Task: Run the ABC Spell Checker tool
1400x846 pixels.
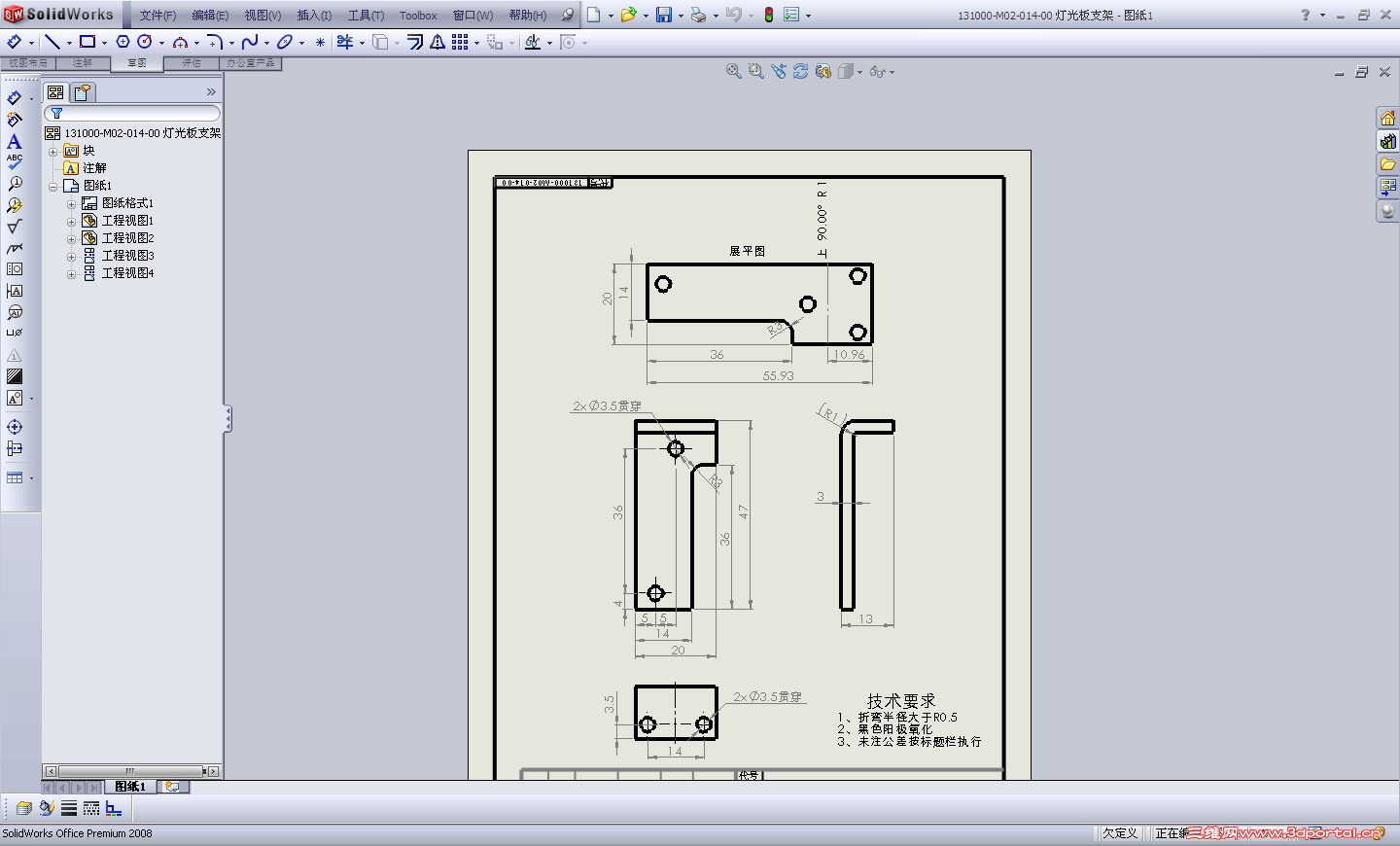Action: (15, 162)
